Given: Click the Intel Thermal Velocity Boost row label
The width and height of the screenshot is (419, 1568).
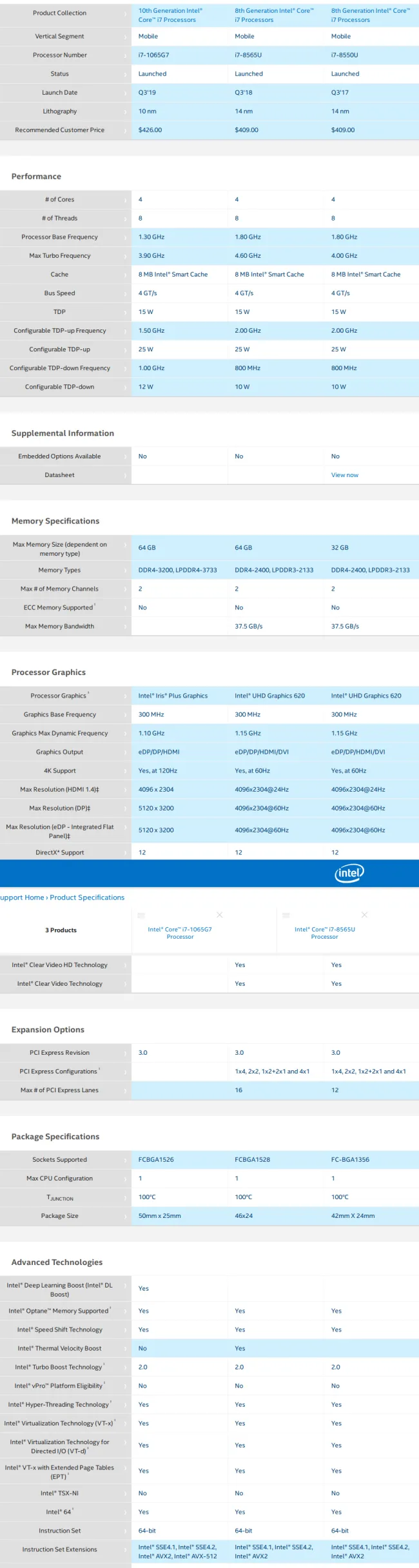Looking at the screenshot, I should coord(59,1348).
